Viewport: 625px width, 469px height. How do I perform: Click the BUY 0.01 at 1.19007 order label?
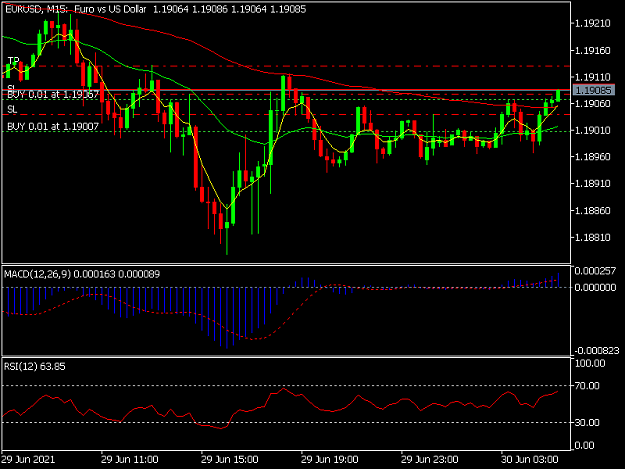(x=53, y=127)
